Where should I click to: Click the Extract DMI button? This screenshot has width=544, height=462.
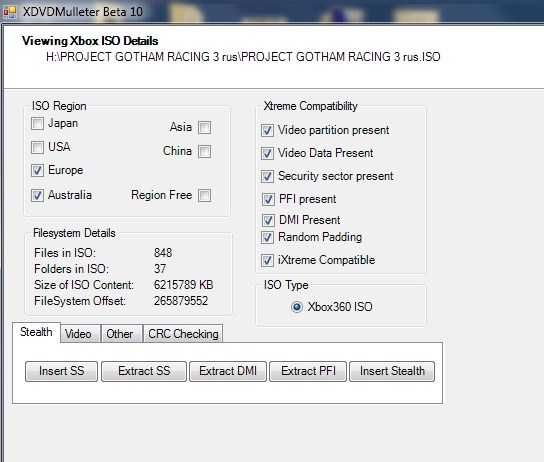[228, 371]
